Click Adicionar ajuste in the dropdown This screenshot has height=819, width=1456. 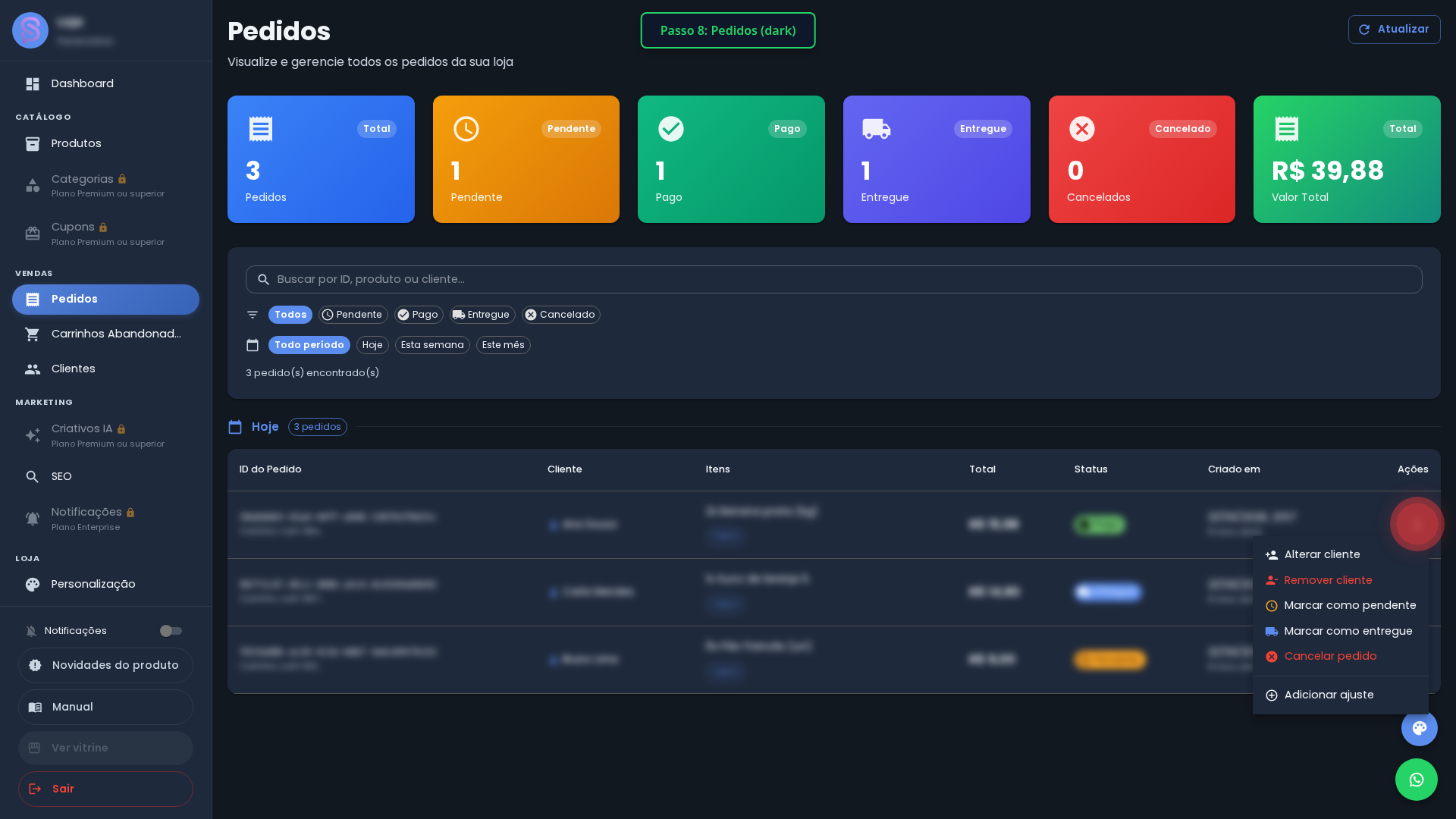coord(1340,695)
